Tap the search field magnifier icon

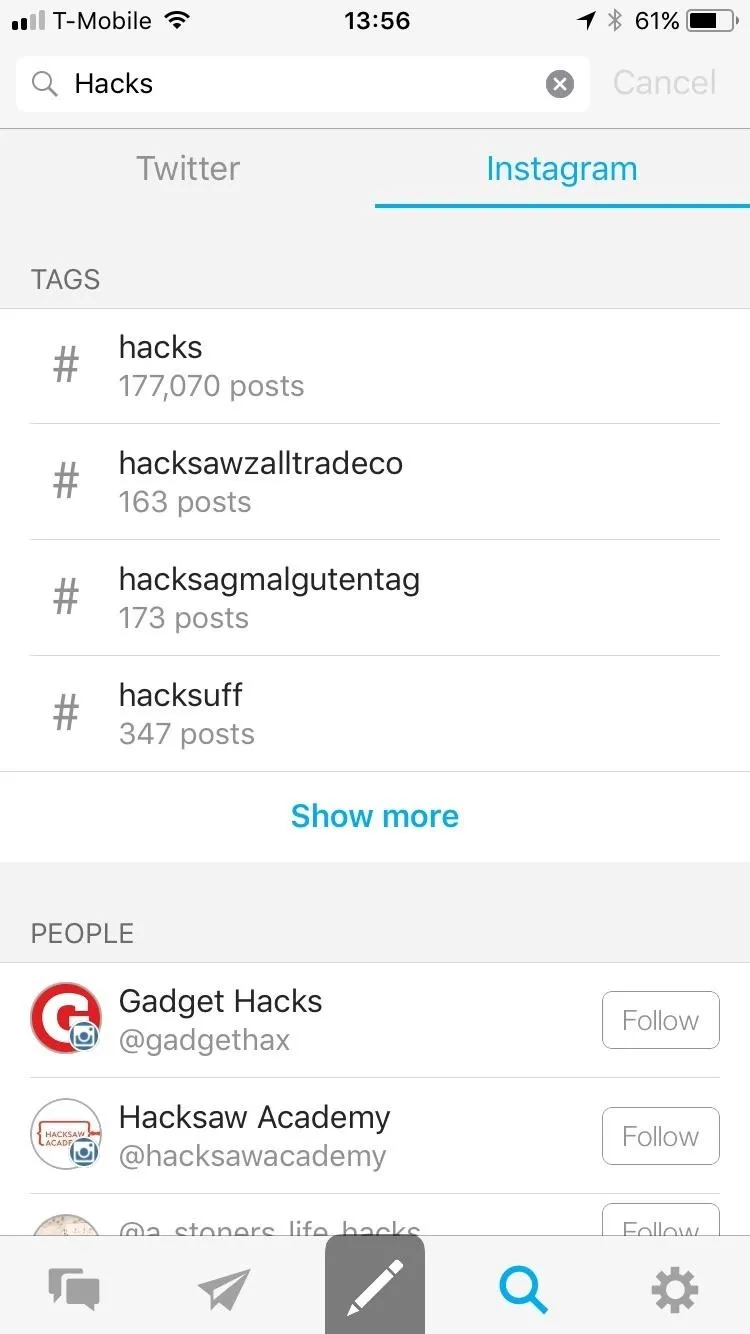coord(45,84)
